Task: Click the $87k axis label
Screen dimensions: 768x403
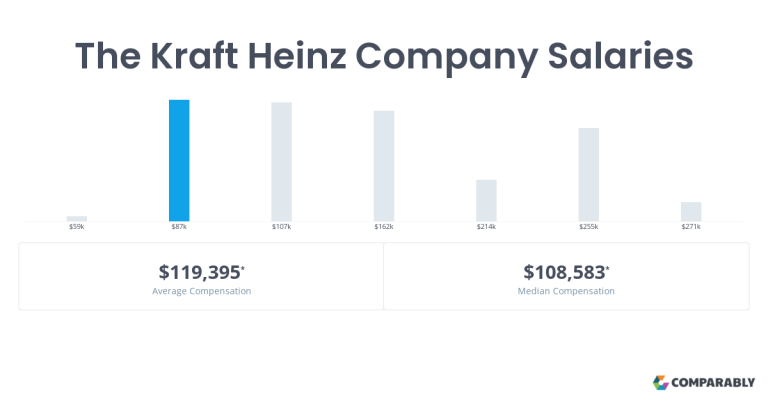Action: 179,227
